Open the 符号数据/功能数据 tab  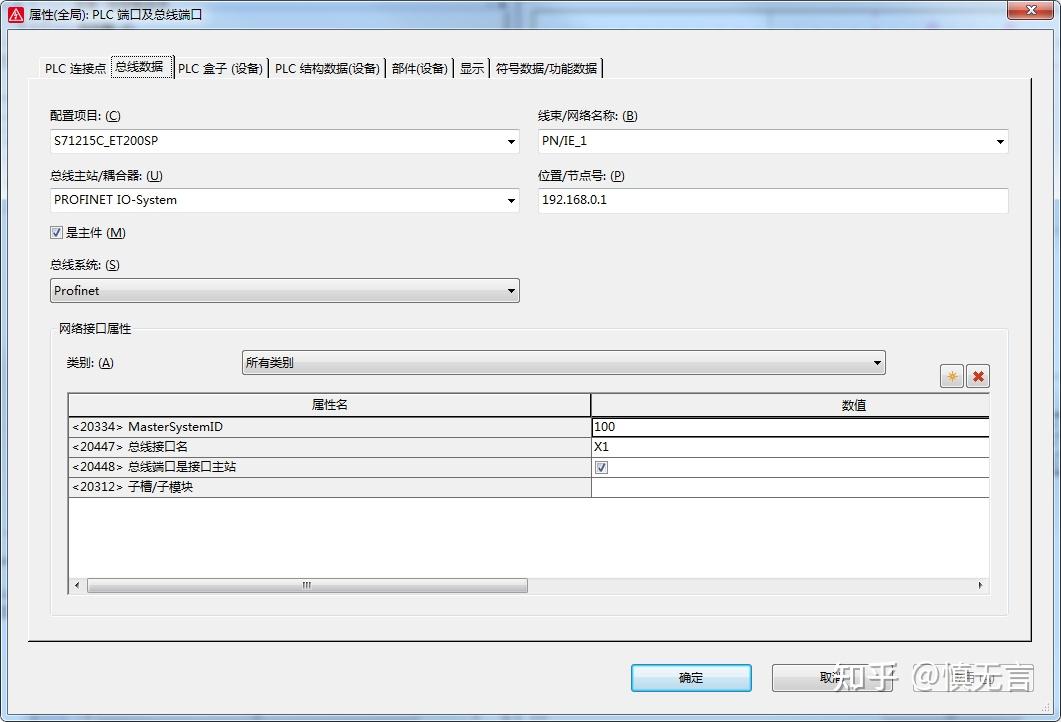tap(546, 68)
